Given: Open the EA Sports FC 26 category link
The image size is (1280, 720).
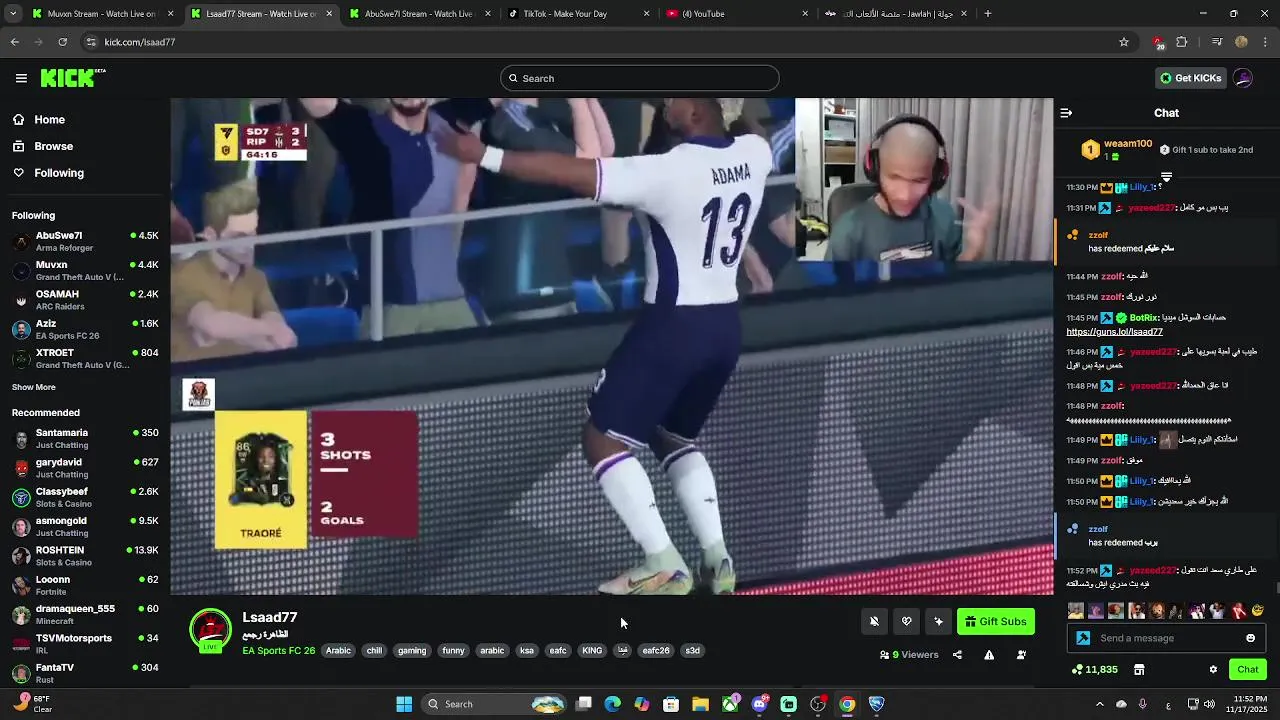Looking at the screenshot, I should 278,651.
